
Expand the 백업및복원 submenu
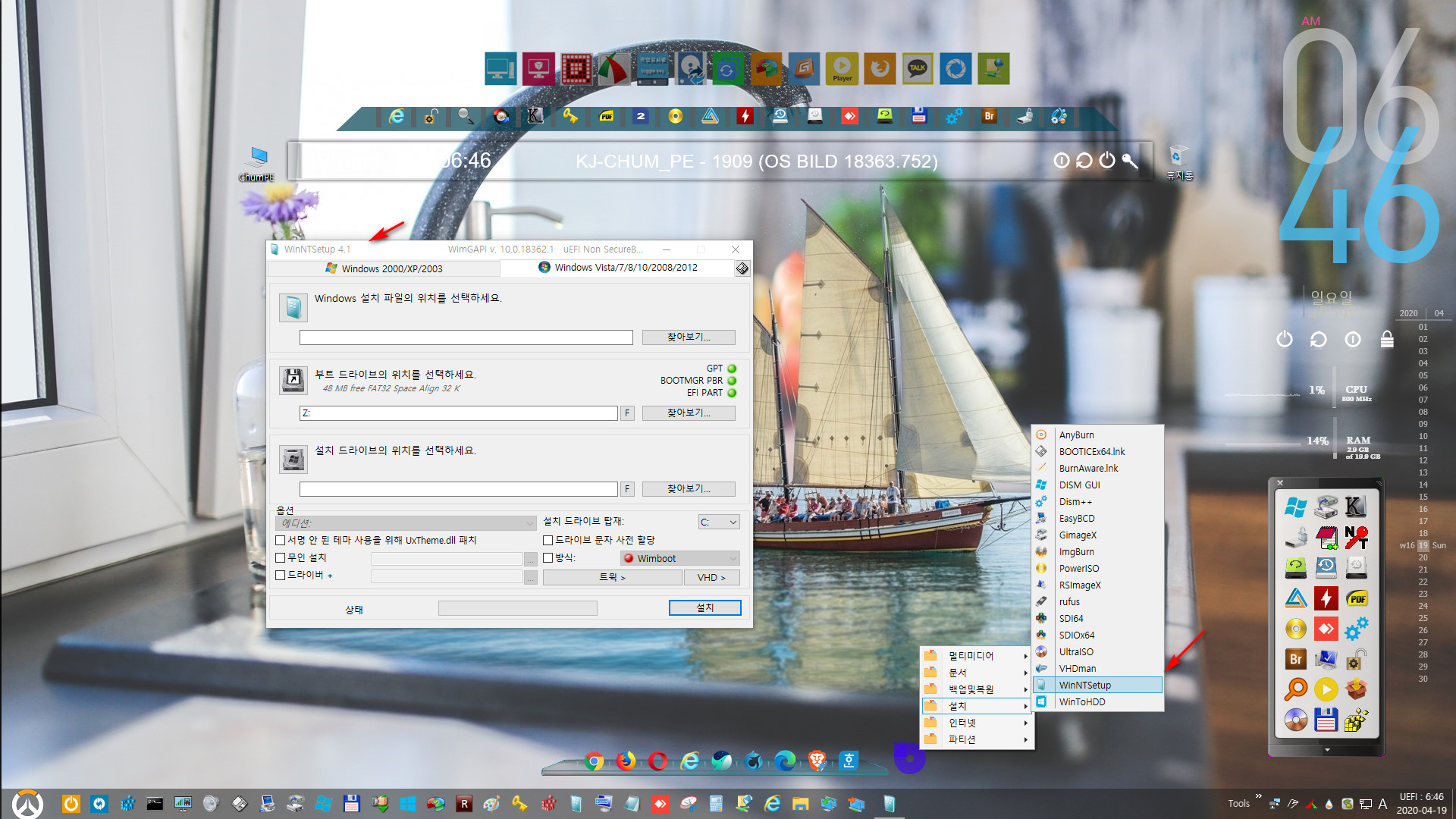(977, 689)
